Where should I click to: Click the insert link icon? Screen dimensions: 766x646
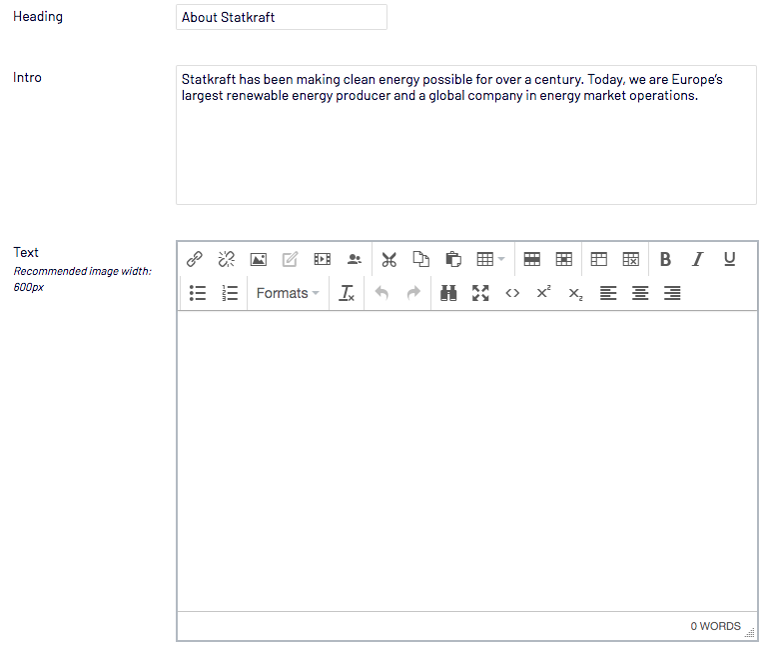pos(194,259)
